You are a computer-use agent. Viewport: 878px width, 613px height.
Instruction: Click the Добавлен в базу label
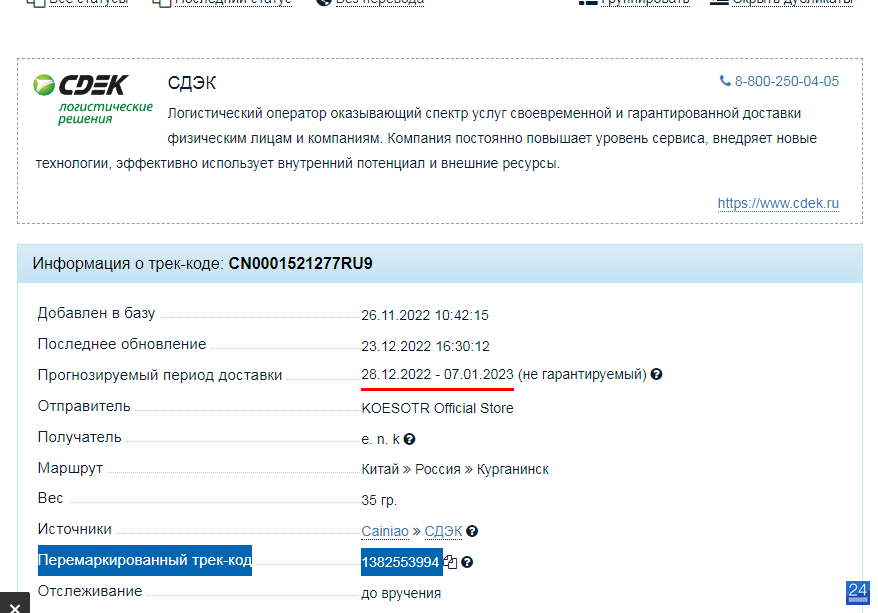coord(96,313)
